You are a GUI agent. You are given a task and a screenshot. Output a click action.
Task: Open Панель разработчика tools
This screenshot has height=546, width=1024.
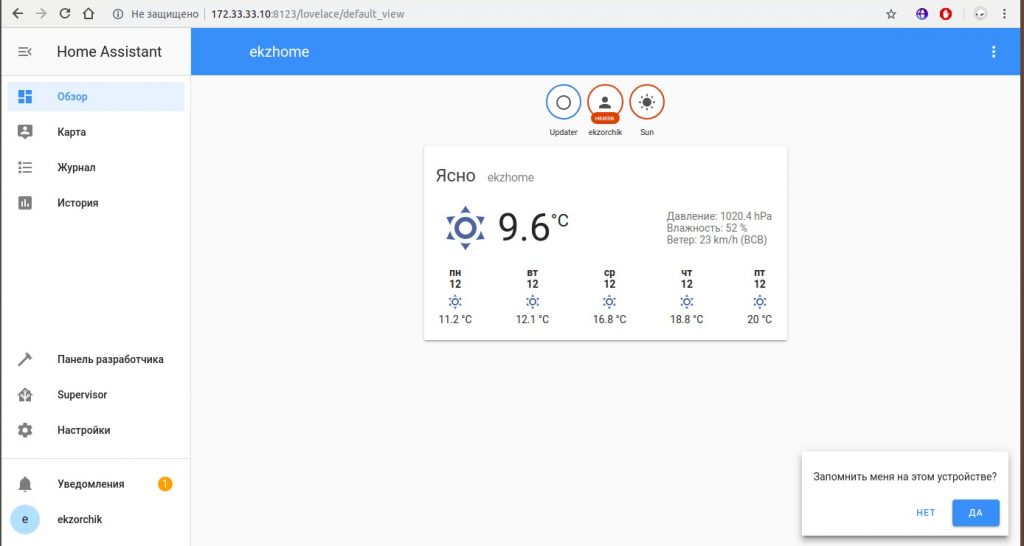click(x=110, y=360)
